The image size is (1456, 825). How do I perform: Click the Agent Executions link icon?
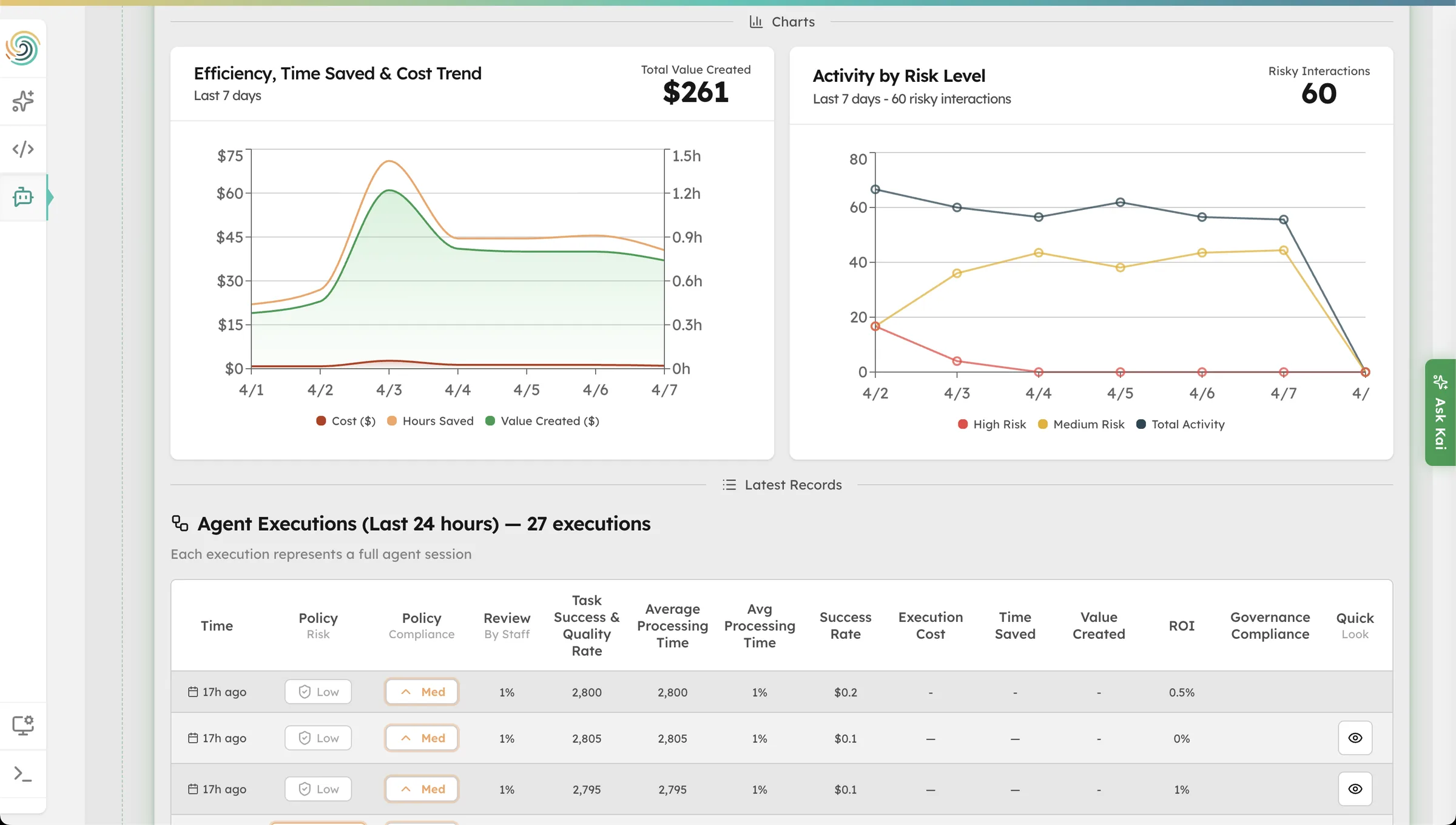pos(180,522)
